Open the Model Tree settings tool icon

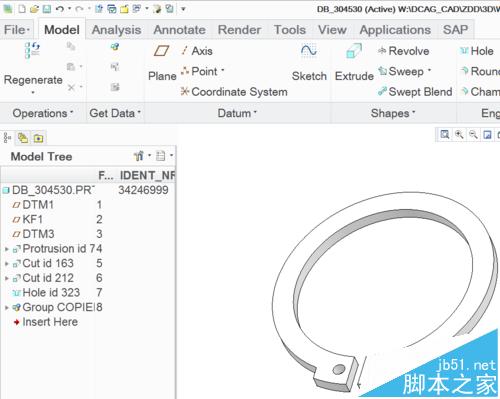138,156
